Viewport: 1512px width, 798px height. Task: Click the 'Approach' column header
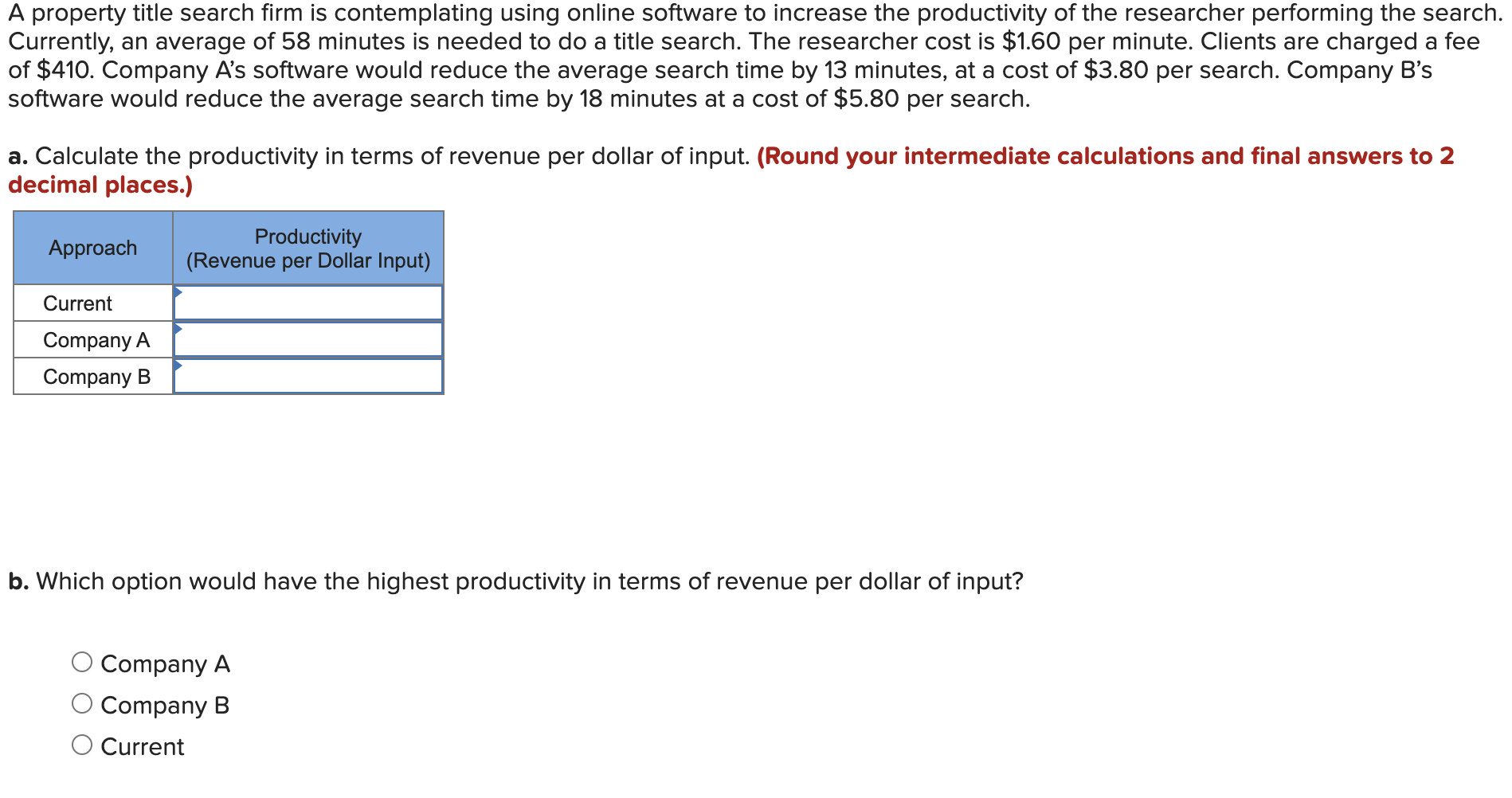[93, 248]
